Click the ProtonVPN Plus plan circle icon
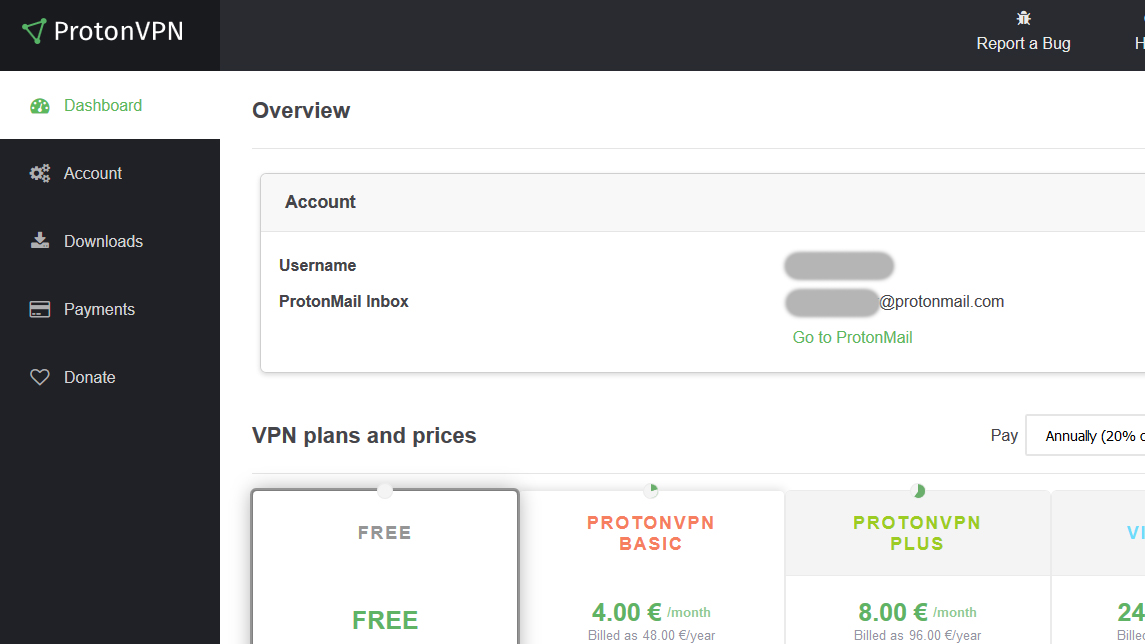Image resolution: width=1145 pixels, height=644 pixels. coord(918,490)
